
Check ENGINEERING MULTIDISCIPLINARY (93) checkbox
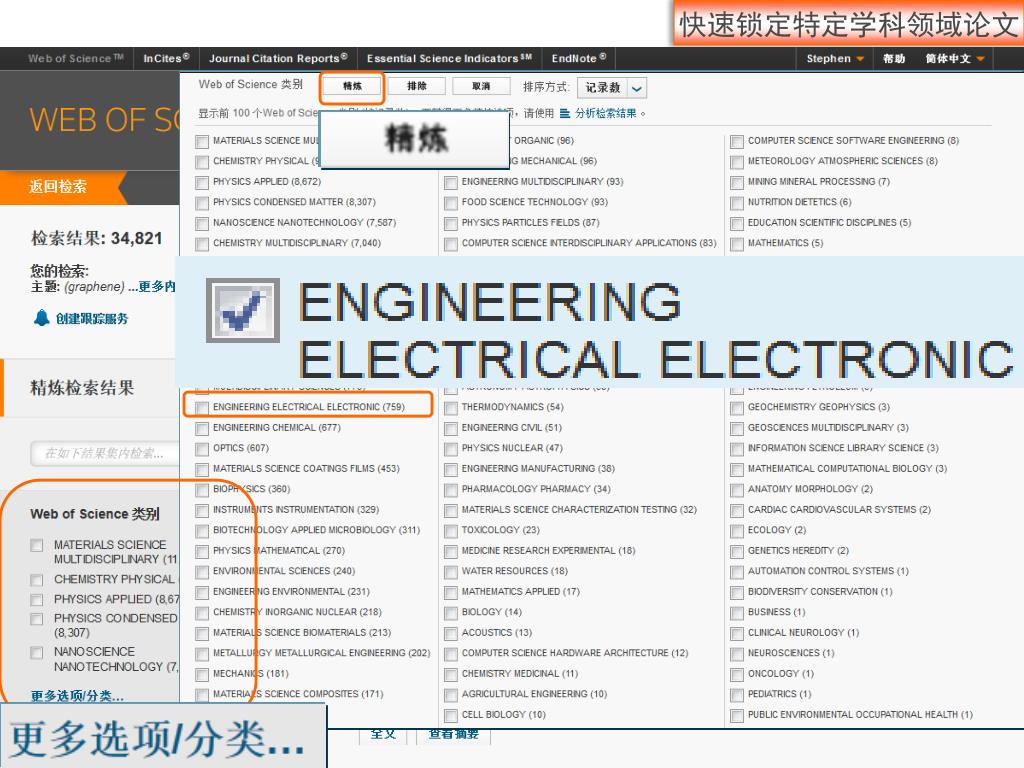point(451,182)
